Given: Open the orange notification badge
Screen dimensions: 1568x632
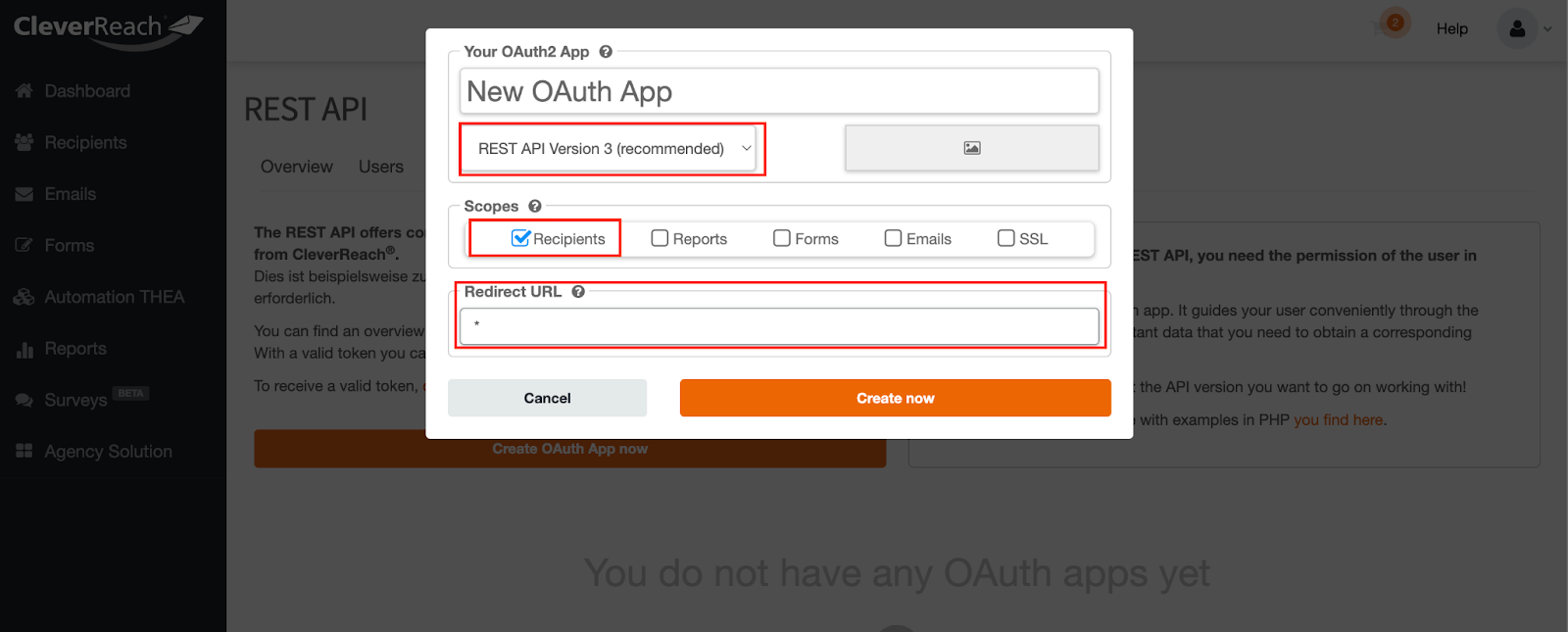Looking at the screenshot, I should pyautogui.click(x=1395, y=23).
